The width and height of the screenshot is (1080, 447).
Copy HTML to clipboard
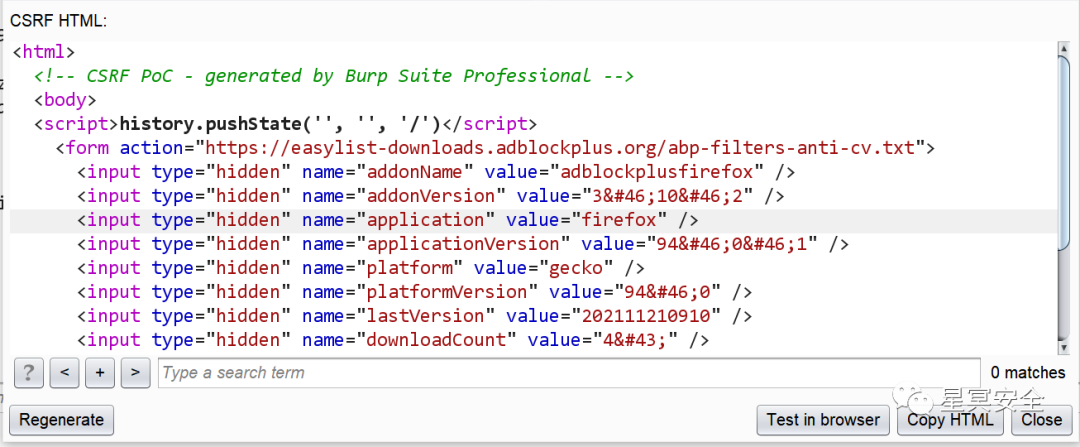point(950,420)
